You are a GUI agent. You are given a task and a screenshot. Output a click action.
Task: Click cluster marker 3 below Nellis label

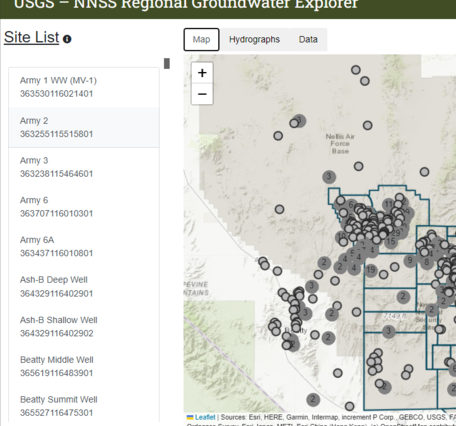click(329, 176)
